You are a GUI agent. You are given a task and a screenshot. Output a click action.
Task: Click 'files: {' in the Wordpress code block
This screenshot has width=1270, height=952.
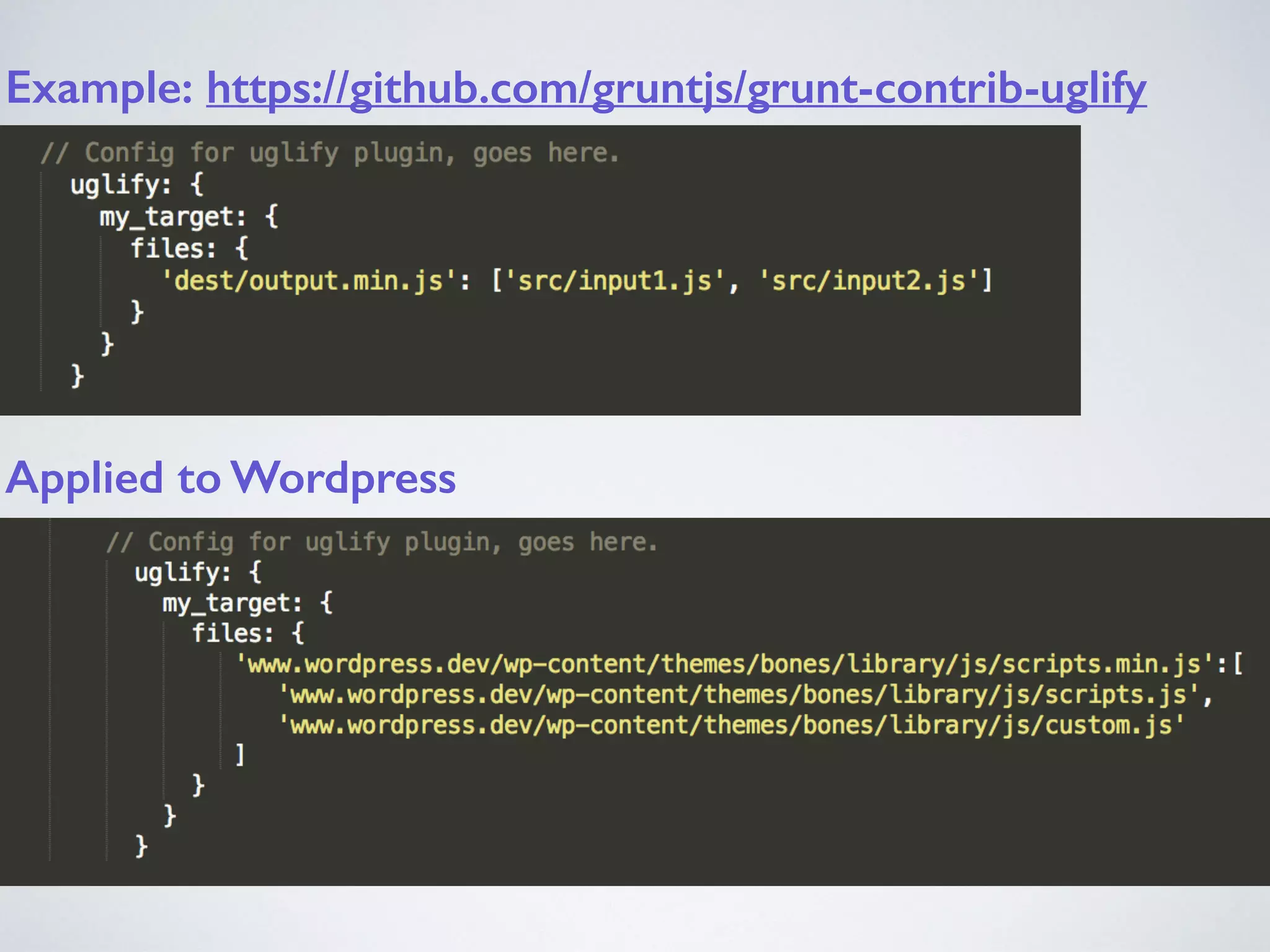click(x=248, y=633)
